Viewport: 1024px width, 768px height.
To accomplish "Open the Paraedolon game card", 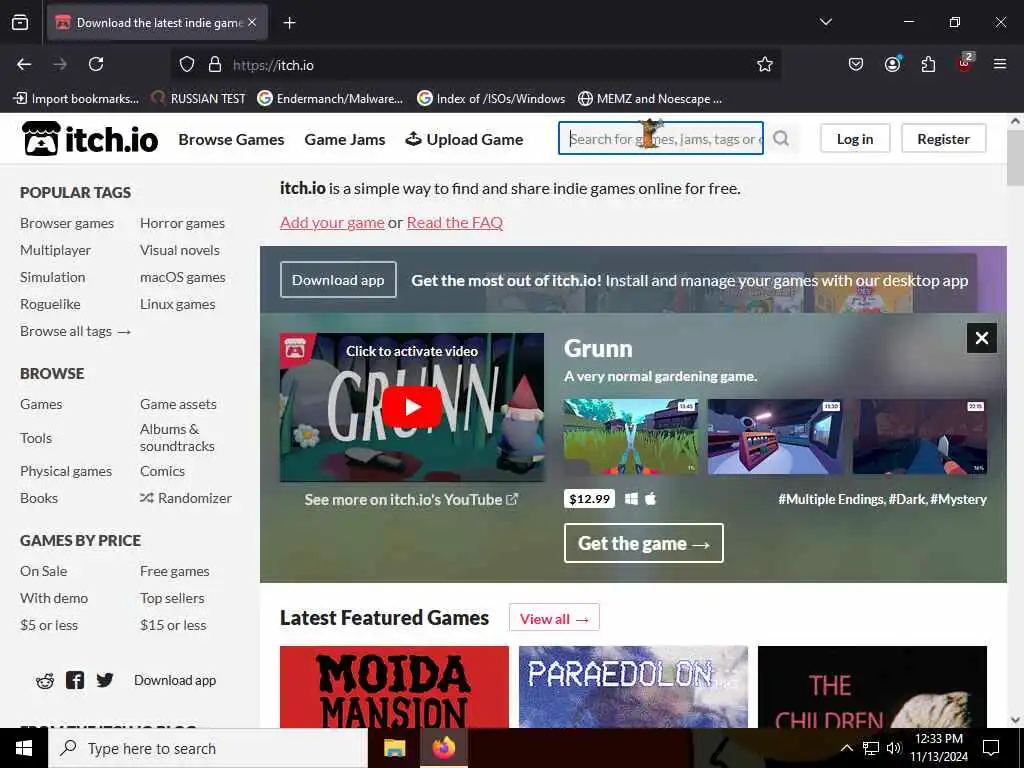I will tap(633, 686).
